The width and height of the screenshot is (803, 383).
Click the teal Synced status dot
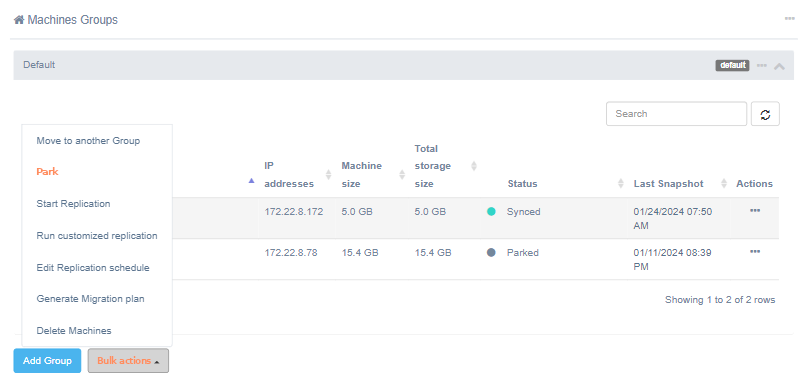click(x=491, y=211)
